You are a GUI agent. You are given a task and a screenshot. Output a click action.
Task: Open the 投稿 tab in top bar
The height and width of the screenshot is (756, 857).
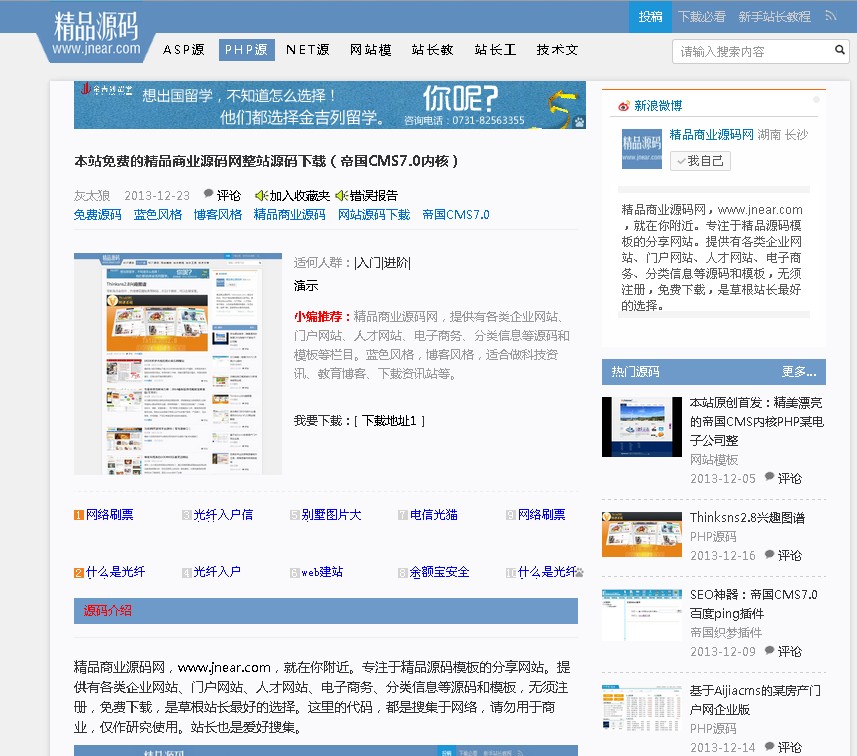pos(650,16)
